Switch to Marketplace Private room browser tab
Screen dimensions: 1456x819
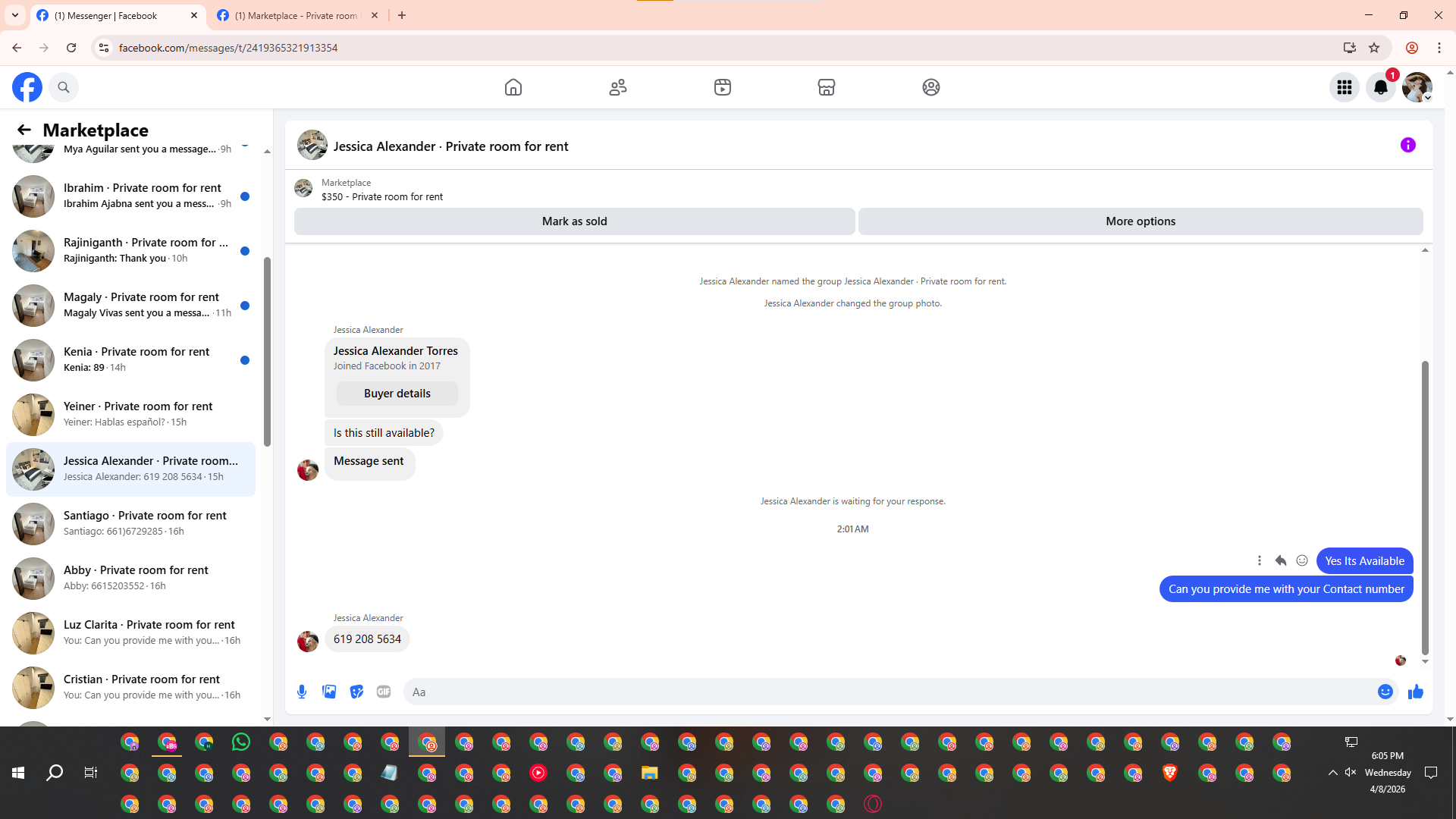296,15
